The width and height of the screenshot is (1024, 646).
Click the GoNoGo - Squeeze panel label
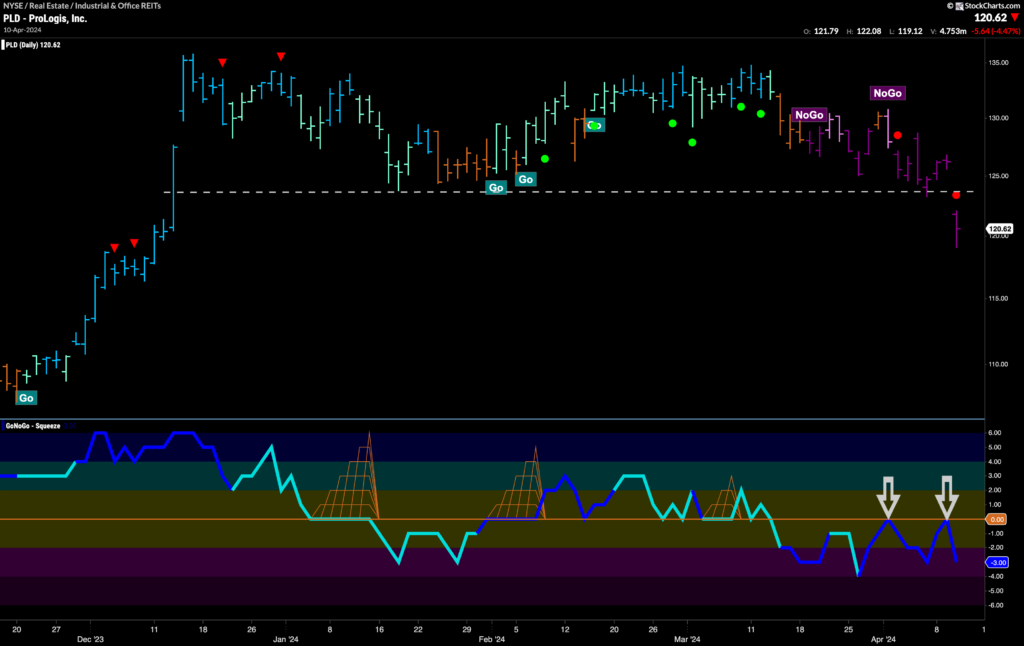pyautogui.click(x=33, y=426)
